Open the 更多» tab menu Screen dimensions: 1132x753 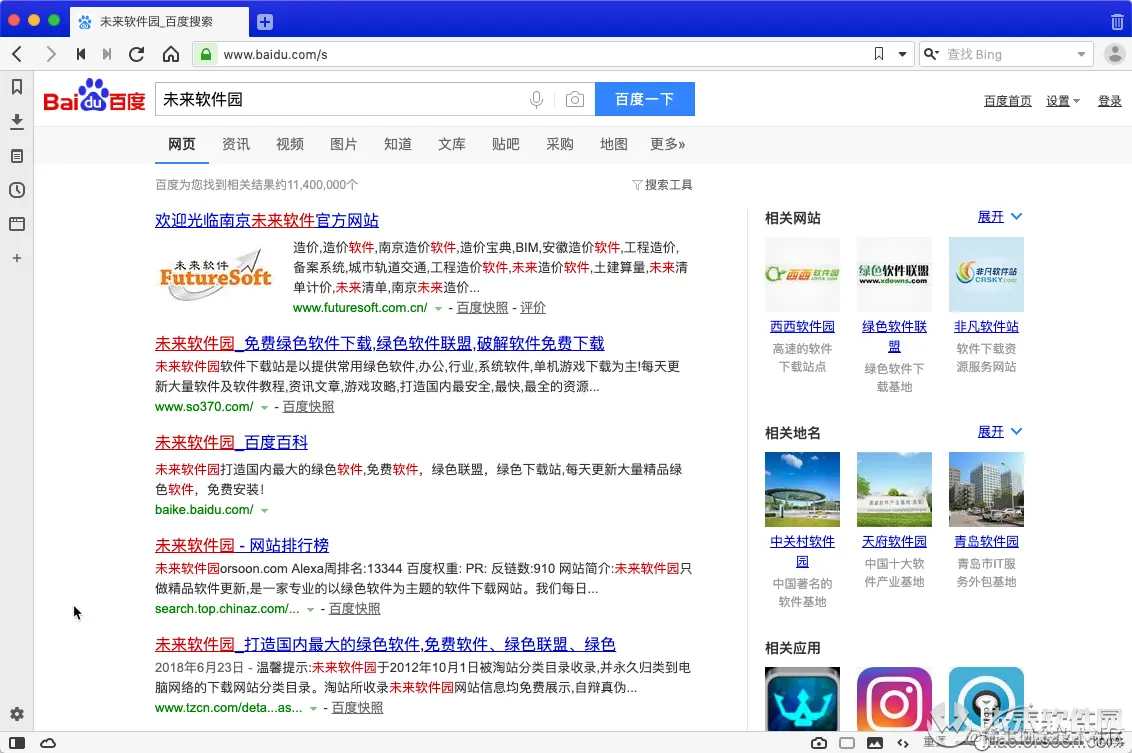pyautogui.click(x=667, y=144)
